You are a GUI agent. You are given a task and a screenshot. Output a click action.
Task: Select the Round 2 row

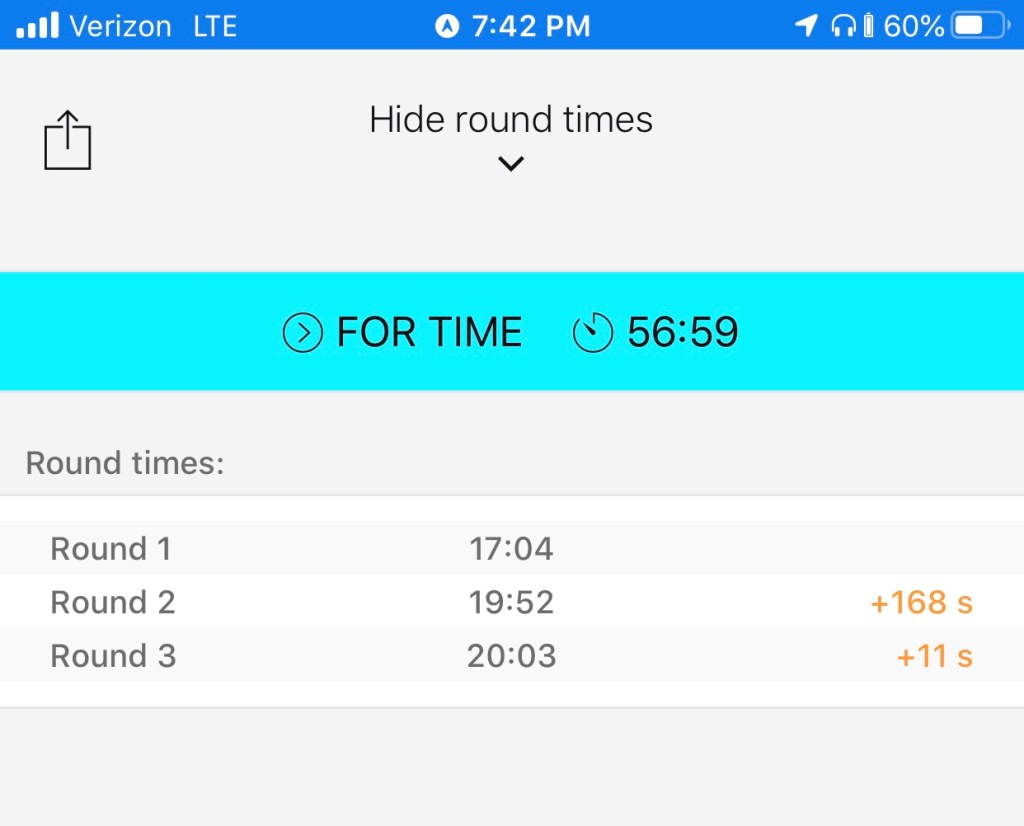coord(113,602)
